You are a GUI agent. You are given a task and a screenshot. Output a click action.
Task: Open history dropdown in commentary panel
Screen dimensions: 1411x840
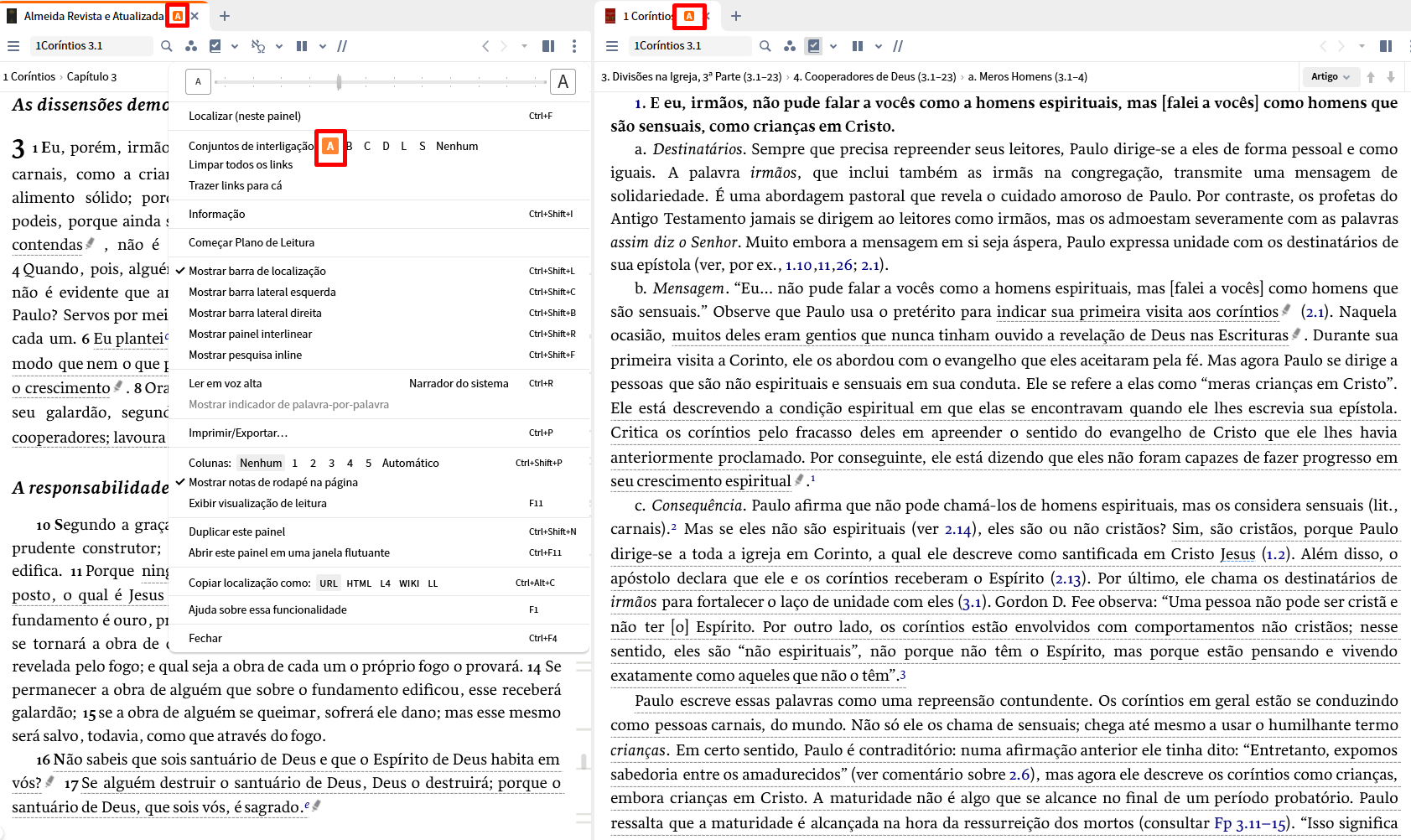[1362, 46]
